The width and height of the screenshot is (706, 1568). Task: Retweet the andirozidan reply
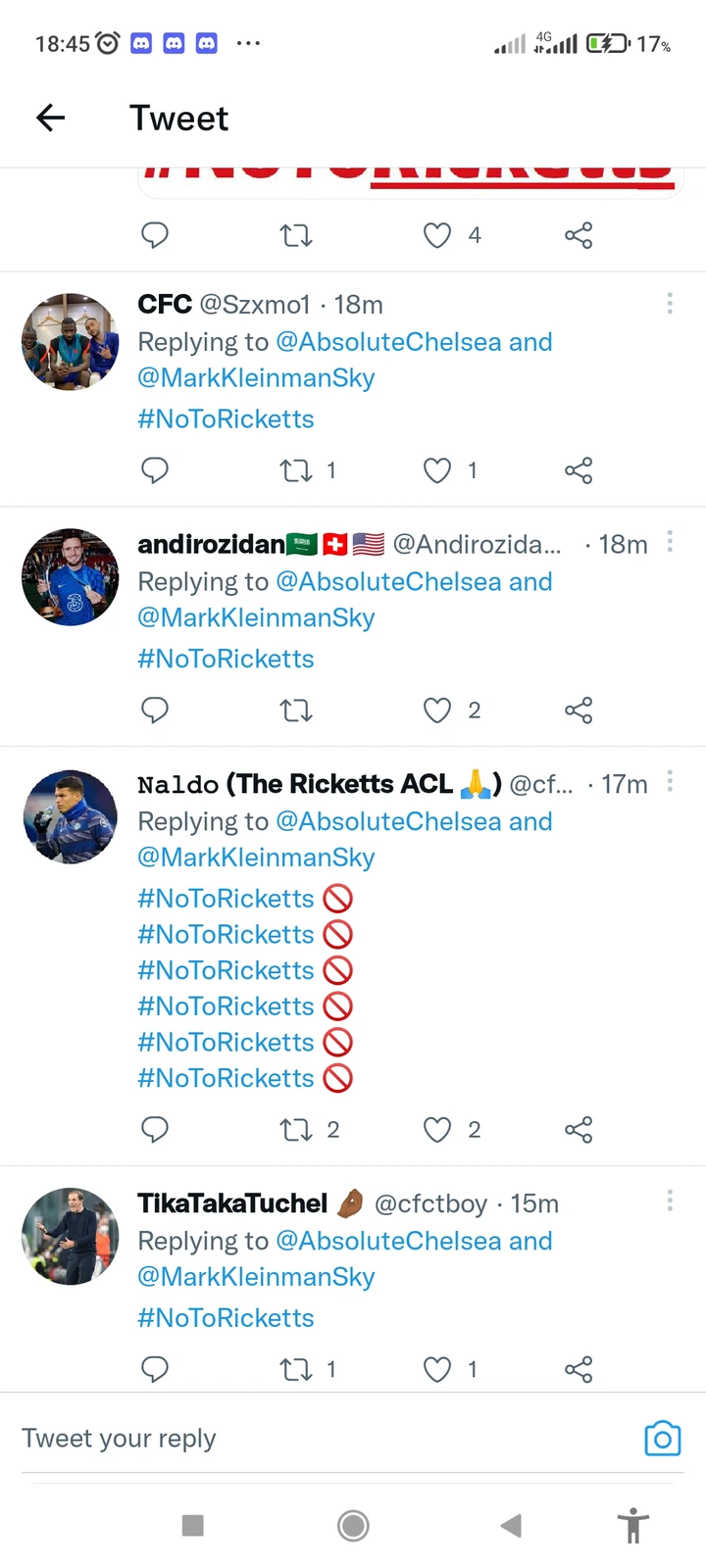pyautogui.click(x=296, y=710)
